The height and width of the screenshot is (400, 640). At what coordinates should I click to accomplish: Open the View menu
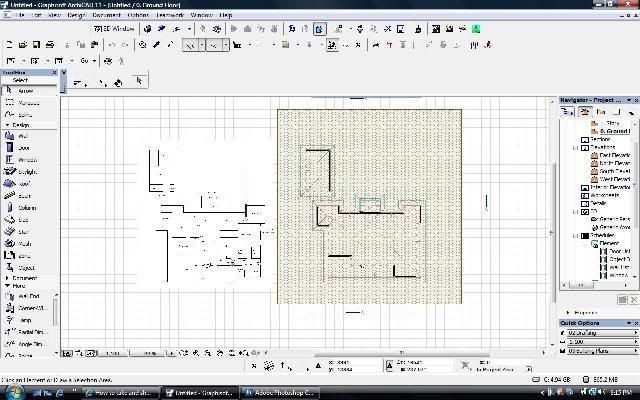pyautogui.click(x=54, y=15)
